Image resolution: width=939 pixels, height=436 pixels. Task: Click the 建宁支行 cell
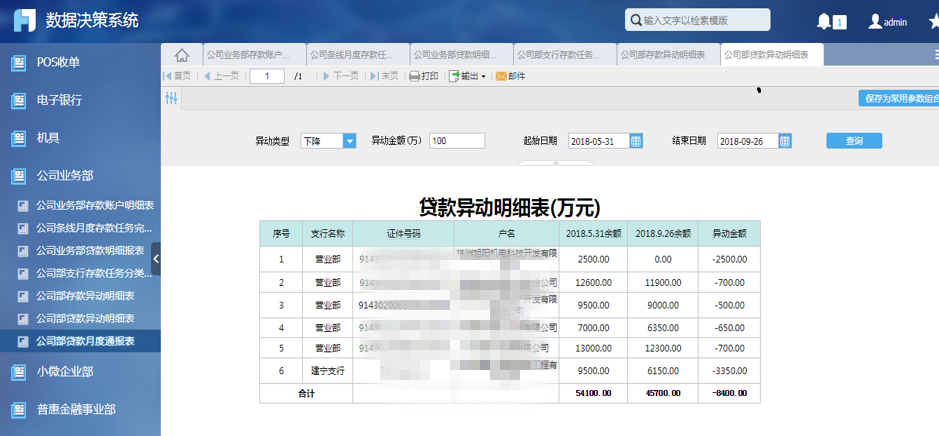[328, 371]
